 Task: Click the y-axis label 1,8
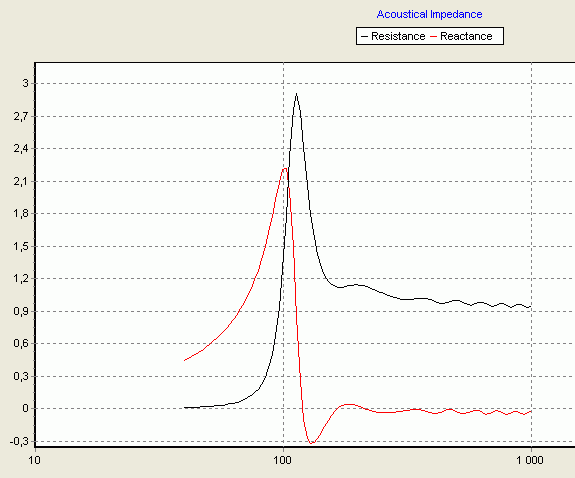click(21, 214)
